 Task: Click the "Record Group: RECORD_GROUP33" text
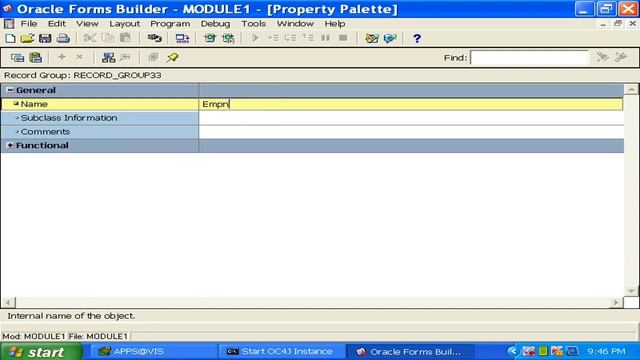point(83,75)
